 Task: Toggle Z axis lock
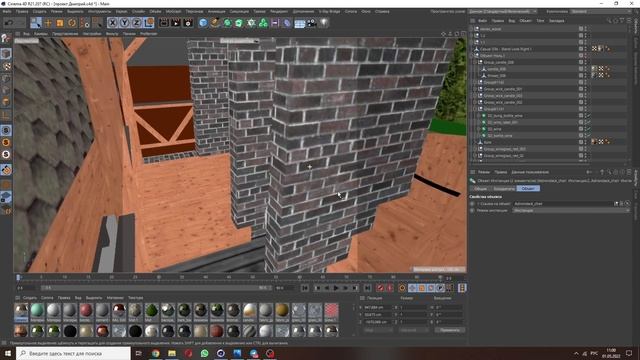tap(137, 22)
